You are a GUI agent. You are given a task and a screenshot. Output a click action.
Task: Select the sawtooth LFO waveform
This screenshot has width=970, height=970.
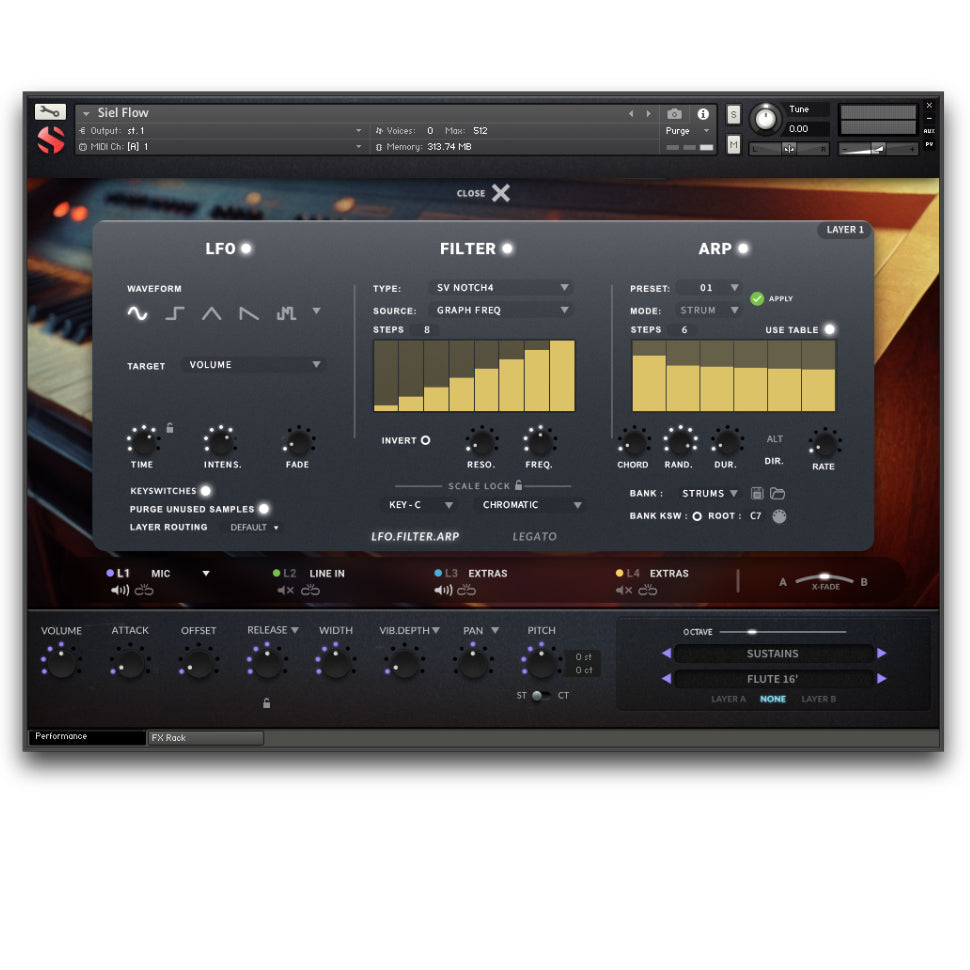pos(249,313)
